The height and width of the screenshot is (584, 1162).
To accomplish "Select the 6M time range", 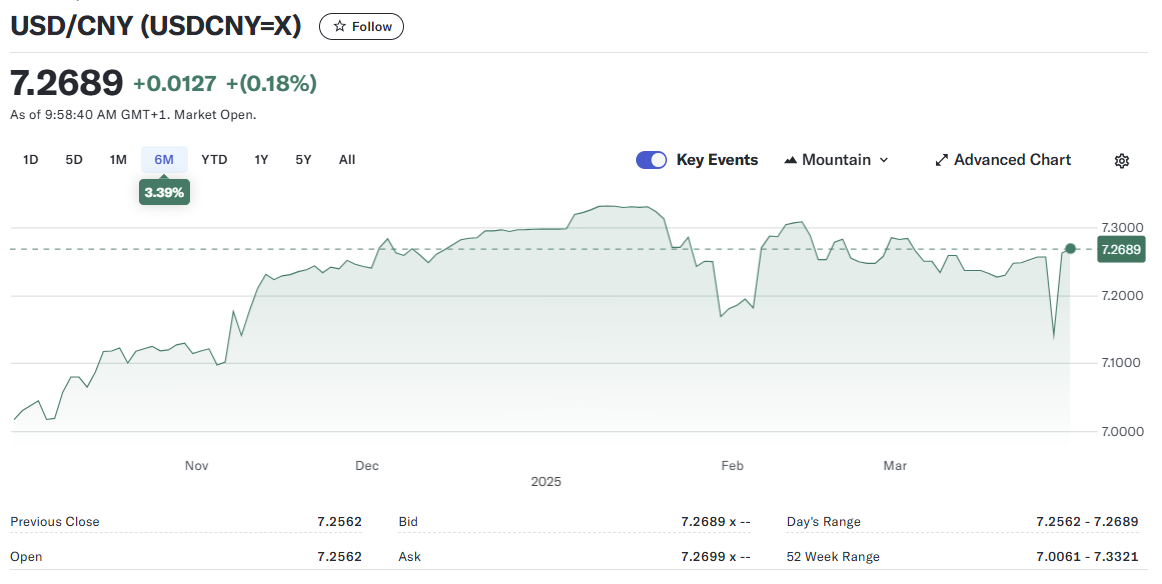I will click(164, 160).
